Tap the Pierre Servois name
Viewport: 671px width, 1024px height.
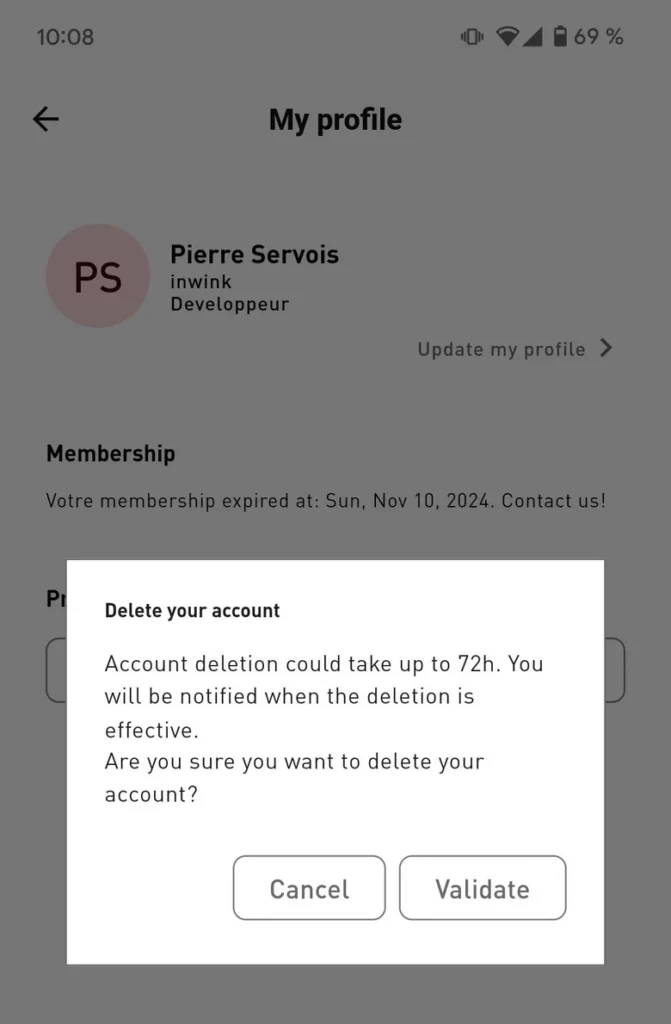(254, 254)
